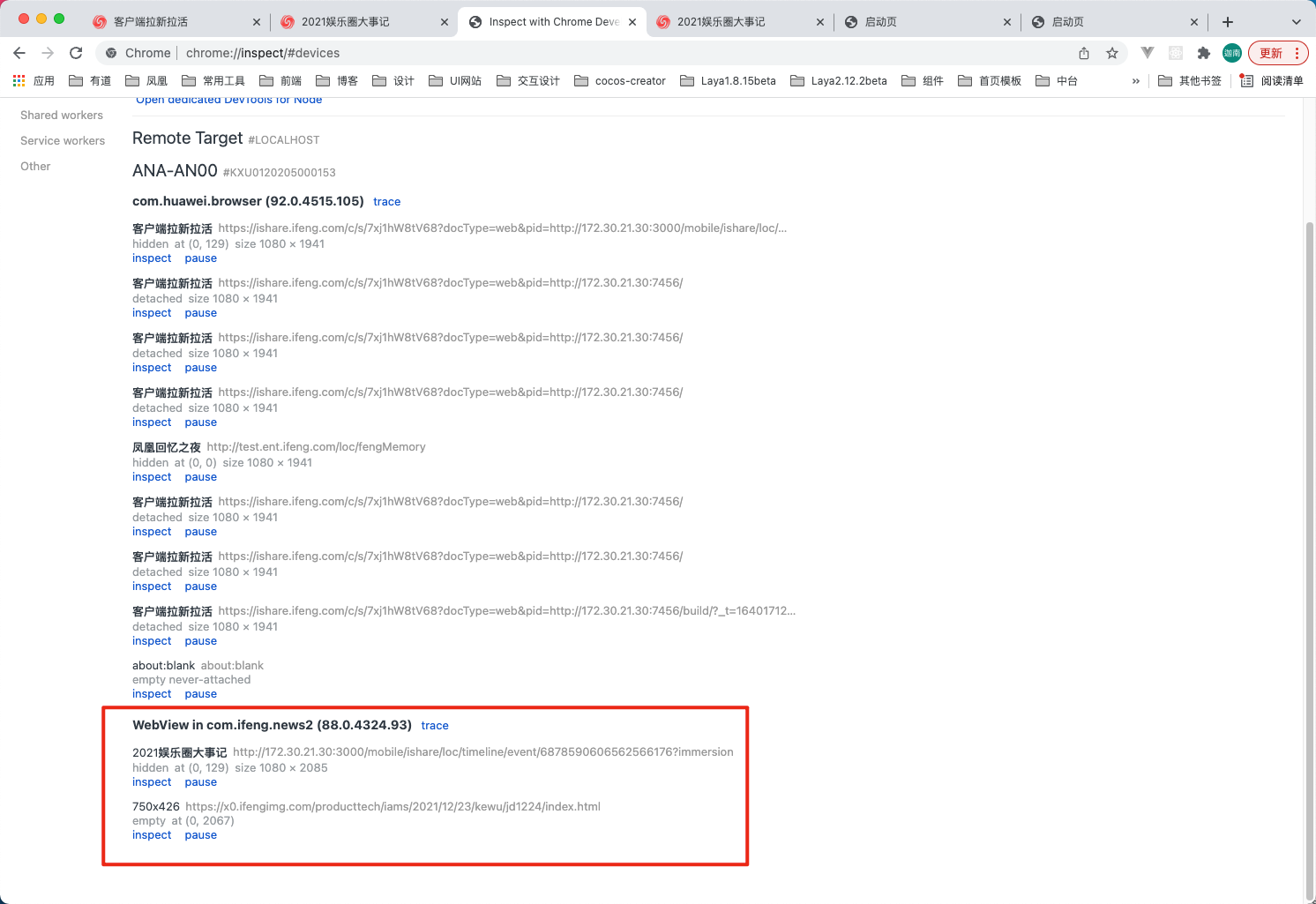The image size is (1316, 904).
Task: Click the page vertical scrollbar
Action: point(1309,560)
